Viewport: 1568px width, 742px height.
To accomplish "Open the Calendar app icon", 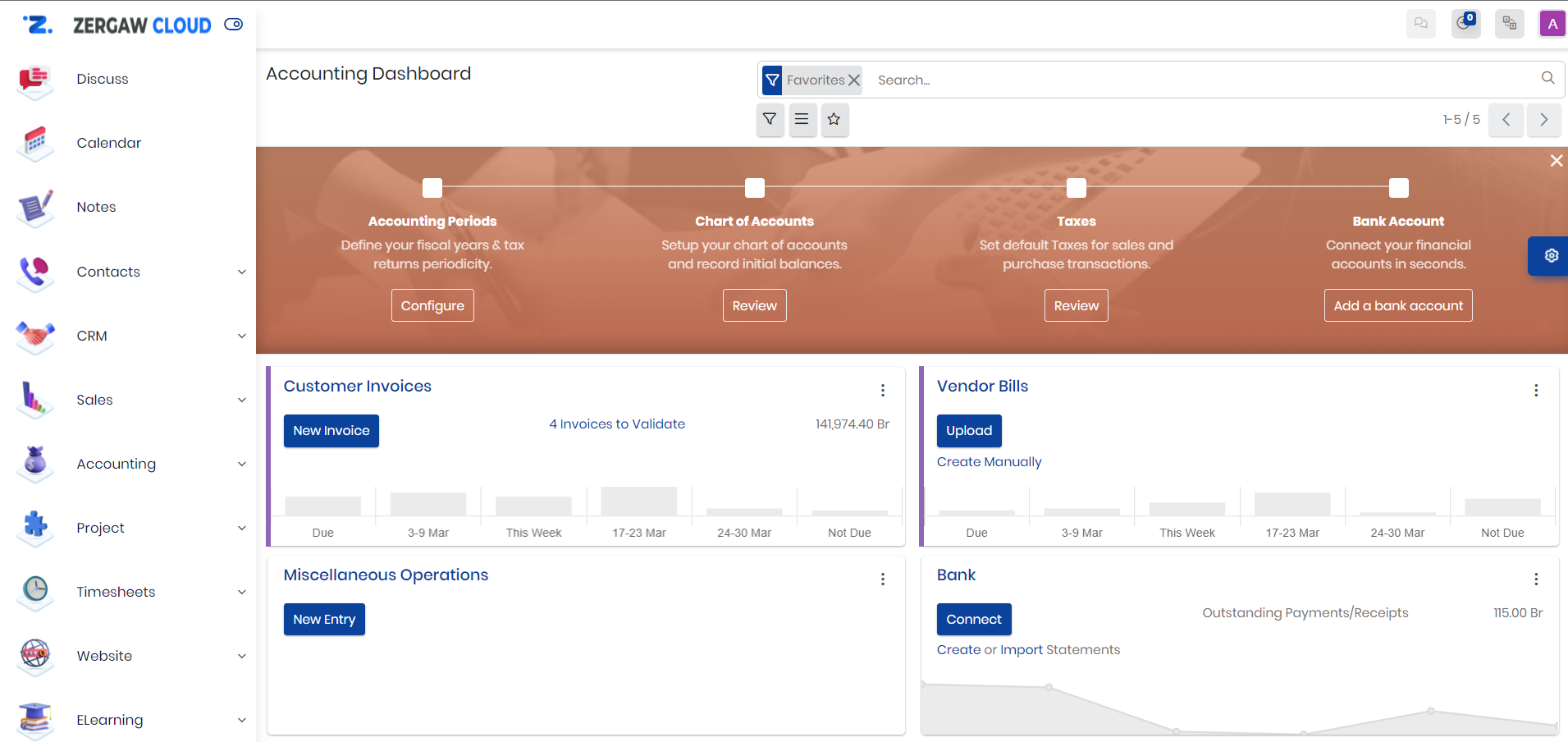I will (34, 144).
